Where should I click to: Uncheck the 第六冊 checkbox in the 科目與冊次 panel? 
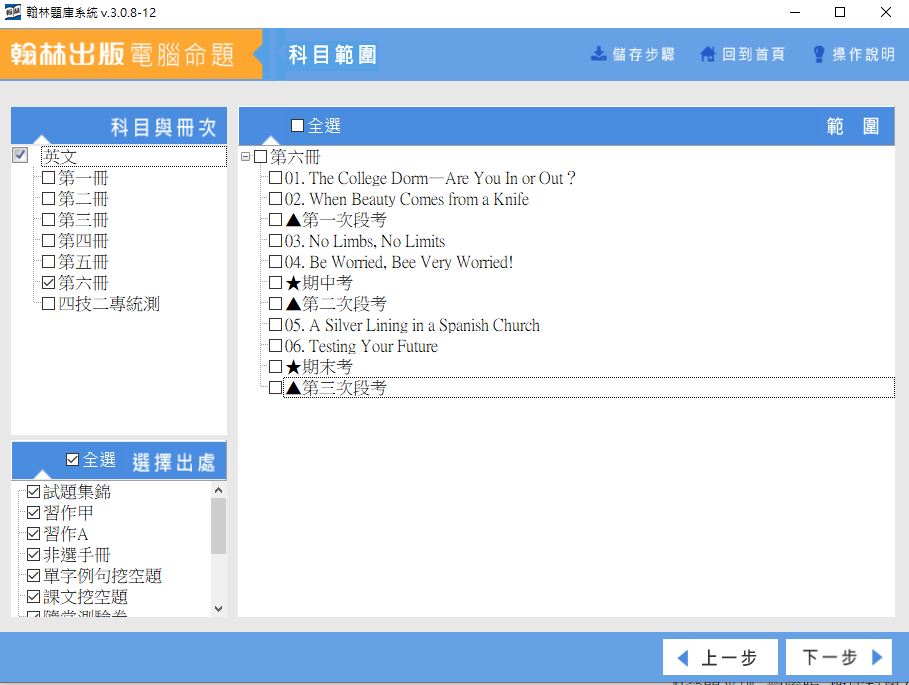coord(49,282)
